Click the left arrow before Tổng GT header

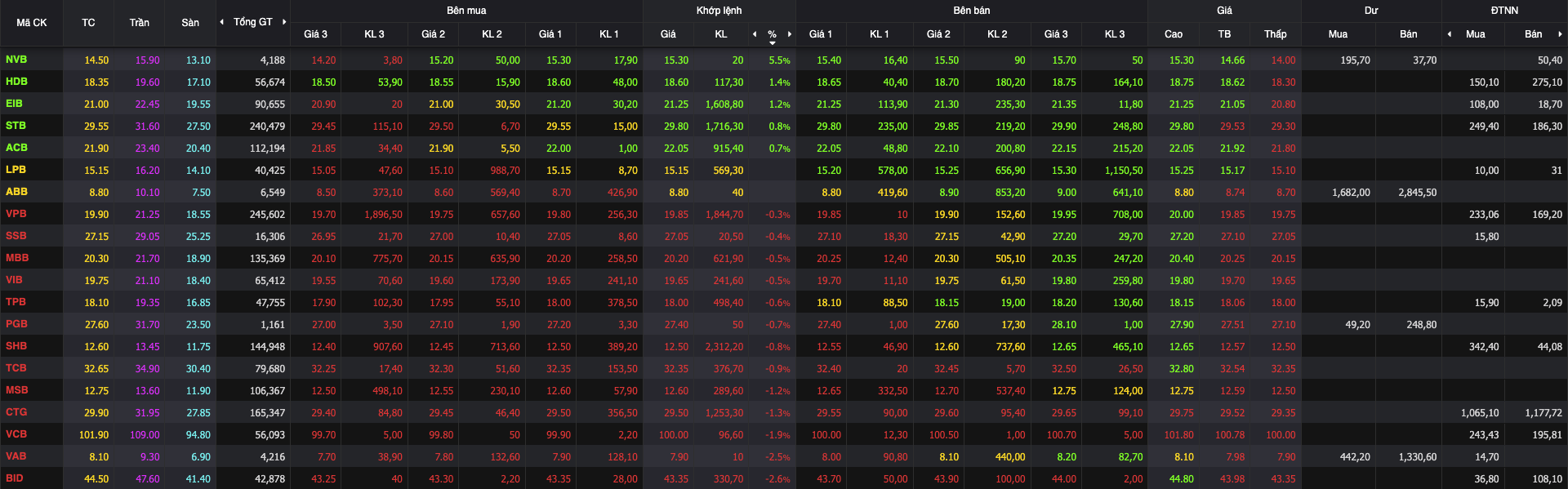click(221, 22)
